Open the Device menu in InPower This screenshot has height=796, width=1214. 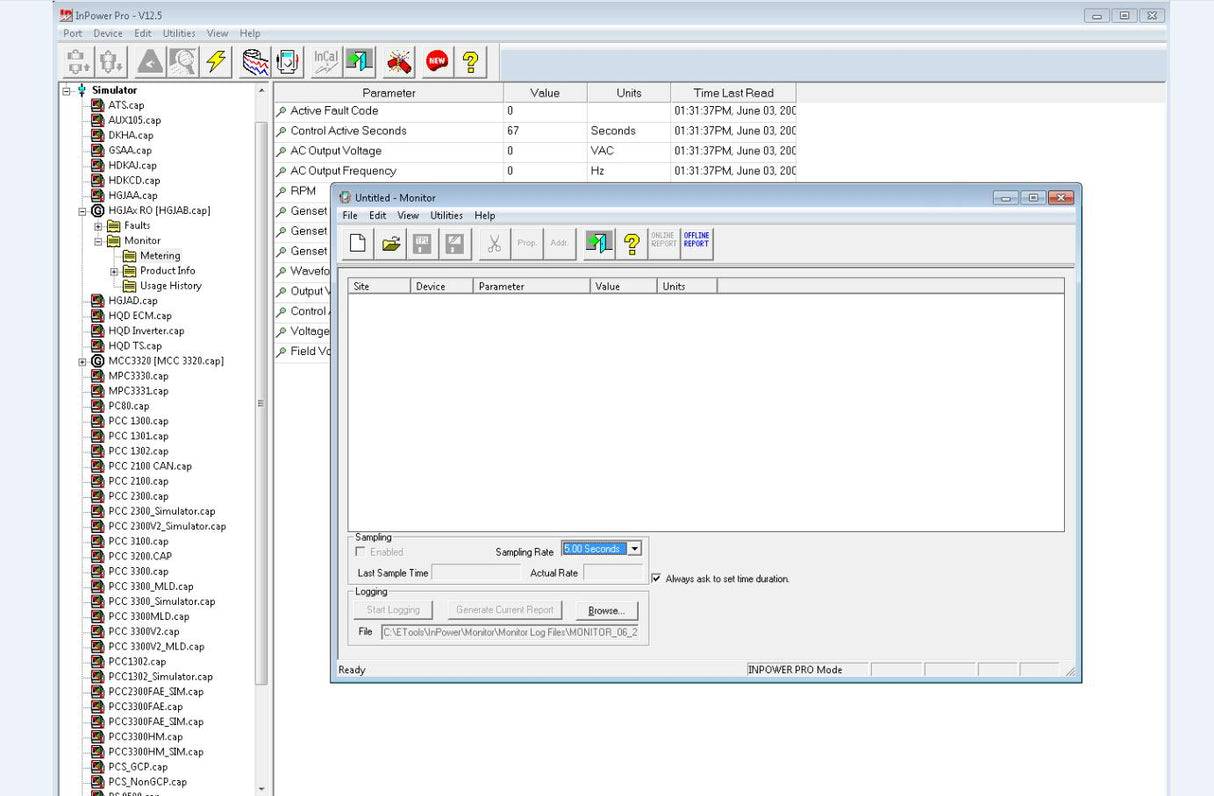(108, 33)
